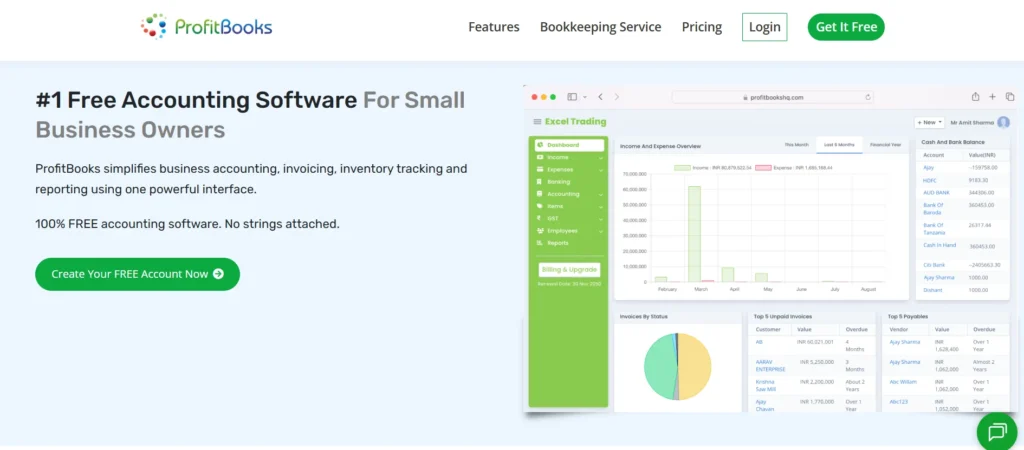Viewport: 1024px width, 450px height.
Task: Open vendor Abc Willam
Action: tap(903, 382)
